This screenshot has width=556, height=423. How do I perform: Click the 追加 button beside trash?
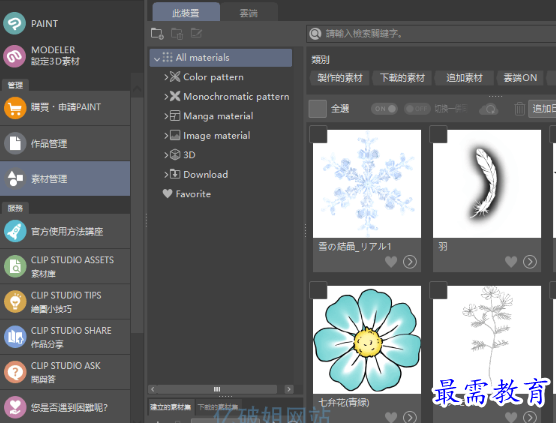[542, 109]
